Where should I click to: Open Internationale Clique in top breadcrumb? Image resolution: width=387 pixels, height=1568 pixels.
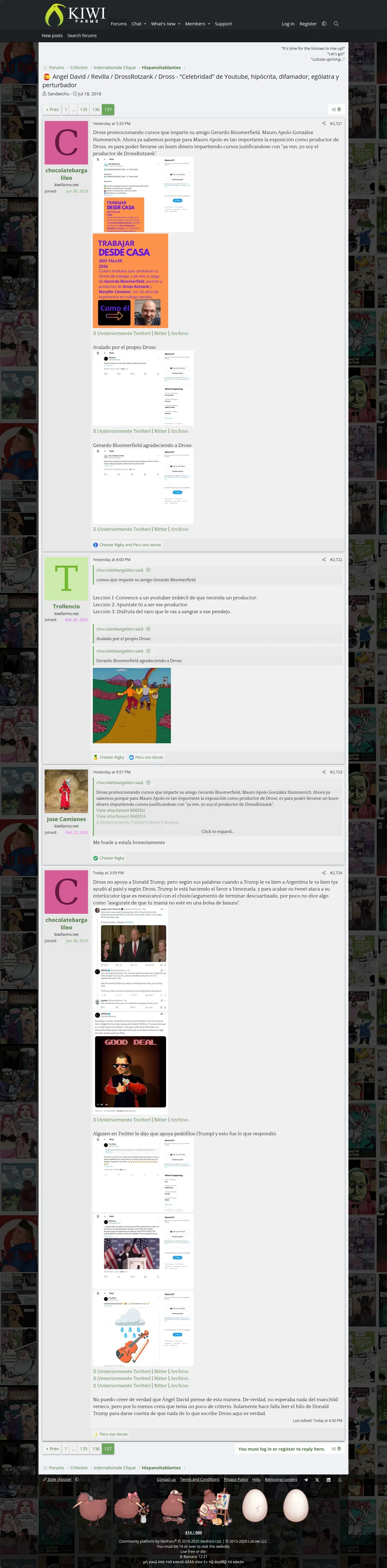click(x=115, y=68)
